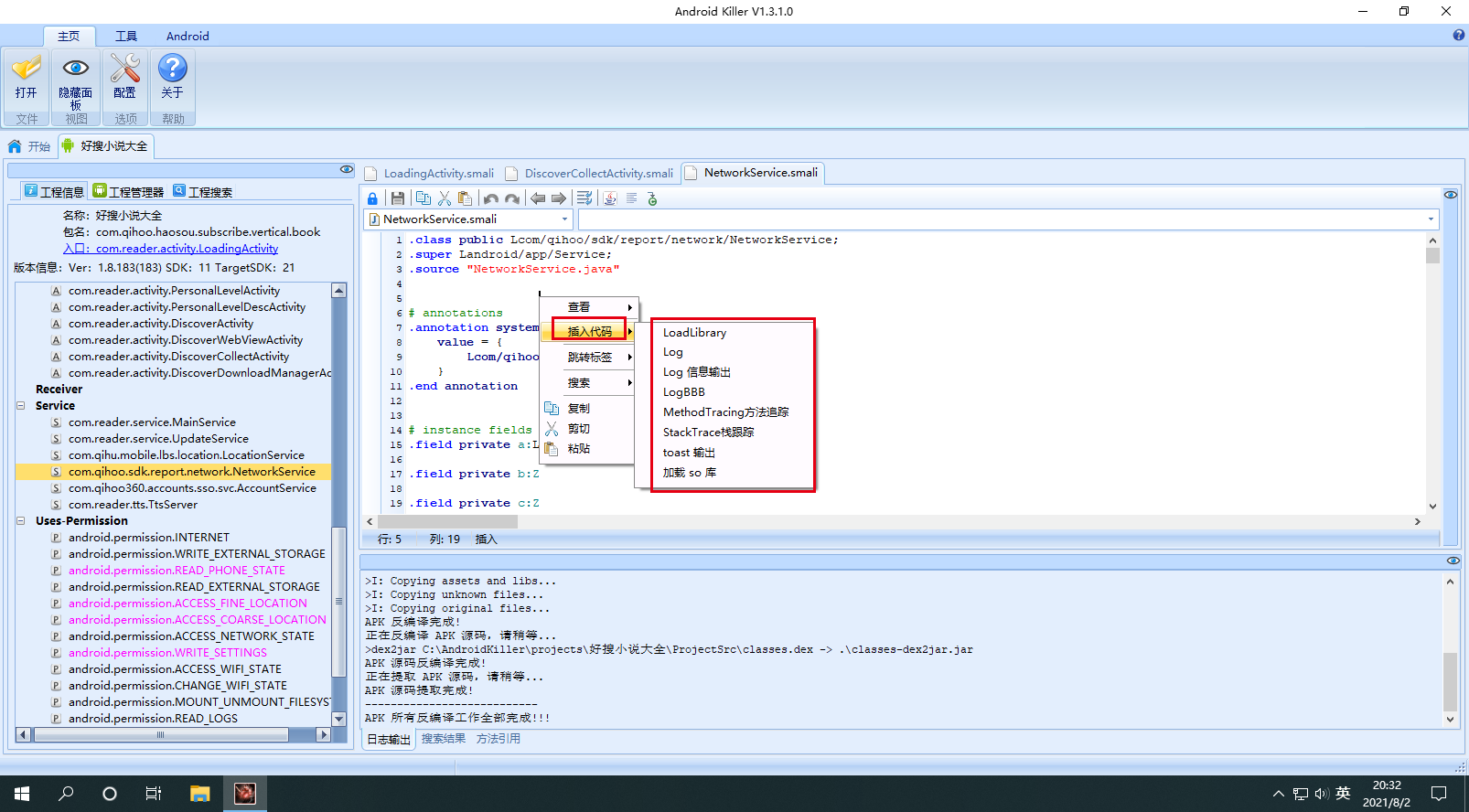The image size is (1469, 812).
Task: Click the Android robot icon on 好搜小说大全 tab
Action: coord(67,145)
